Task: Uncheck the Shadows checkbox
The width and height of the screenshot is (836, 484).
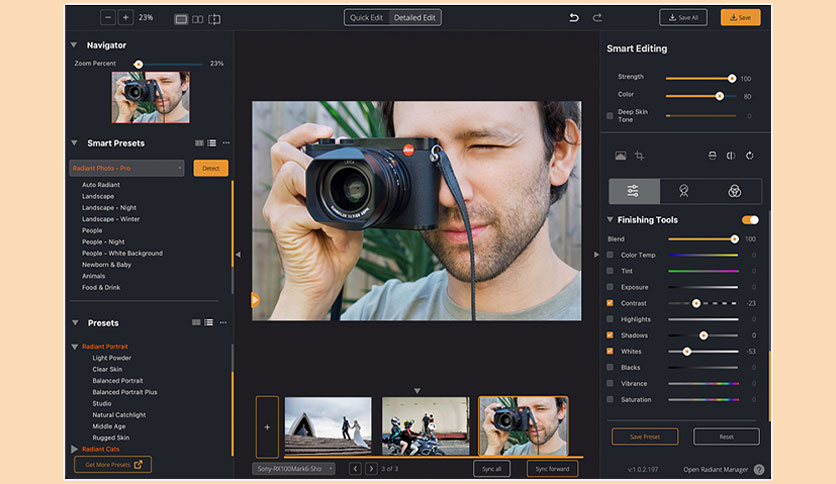Action: pos(610,335)
